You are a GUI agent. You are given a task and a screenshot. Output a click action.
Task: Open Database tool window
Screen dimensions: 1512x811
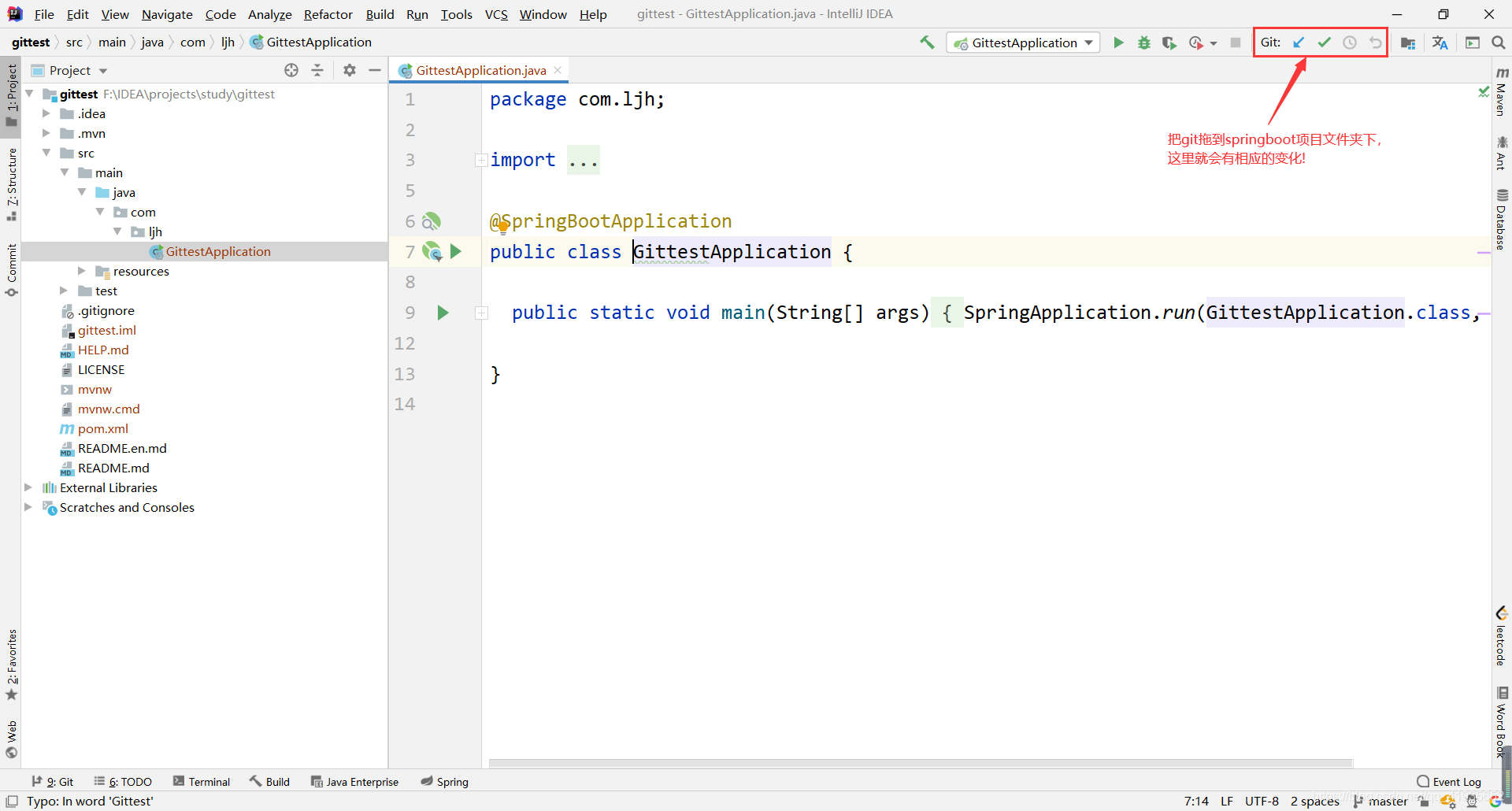1502,220
